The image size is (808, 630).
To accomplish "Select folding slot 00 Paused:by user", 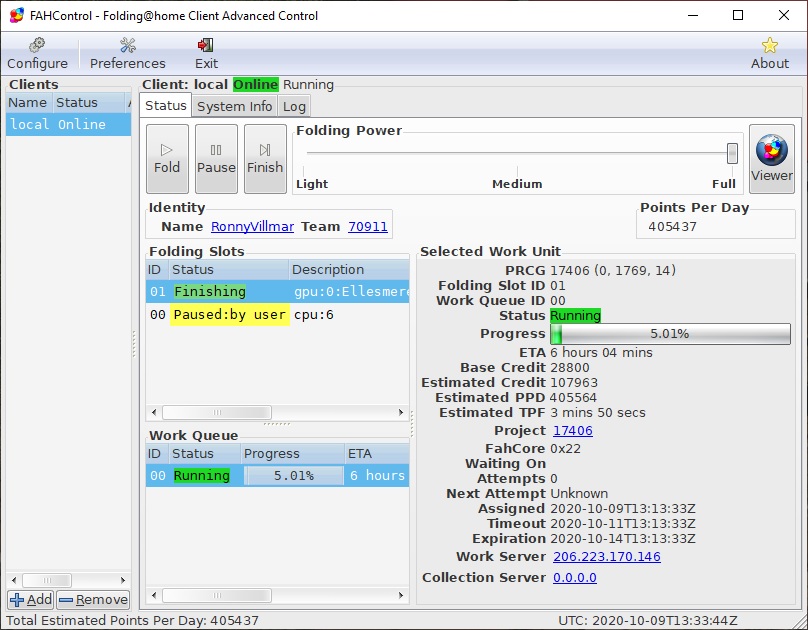I will point(277,315).
